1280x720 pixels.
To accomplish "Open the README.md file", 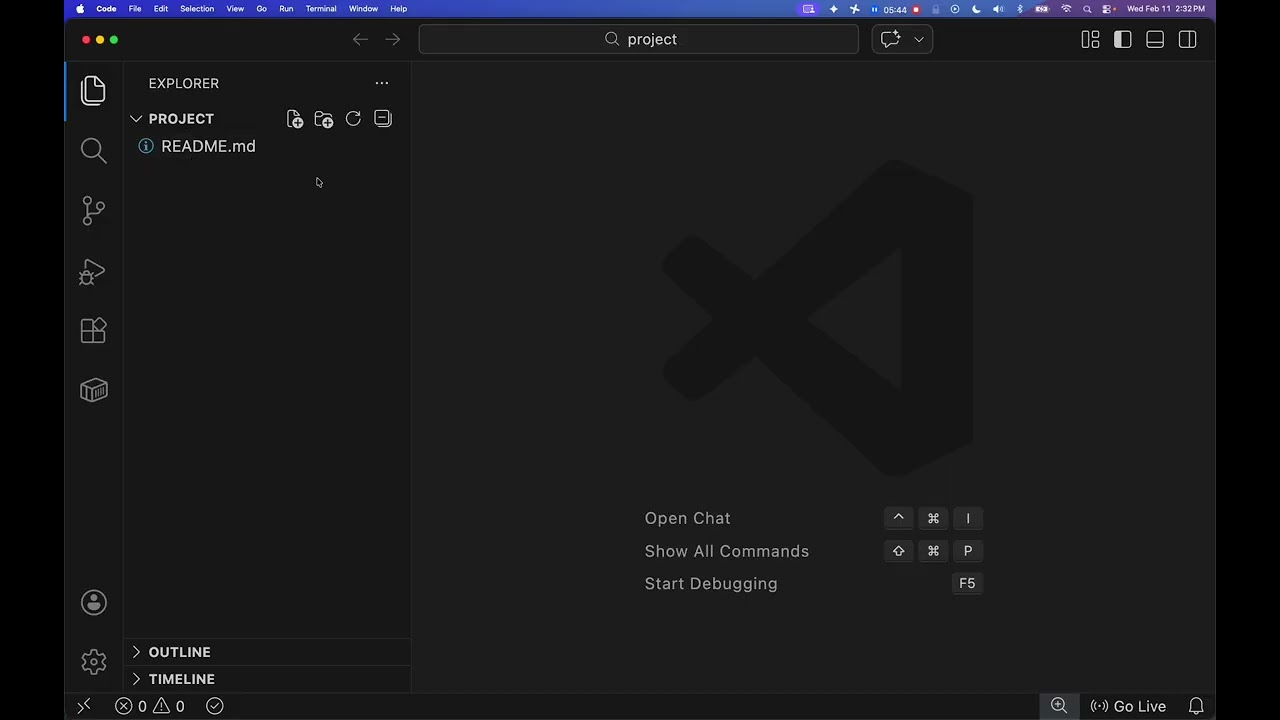I will pos(208,146).
